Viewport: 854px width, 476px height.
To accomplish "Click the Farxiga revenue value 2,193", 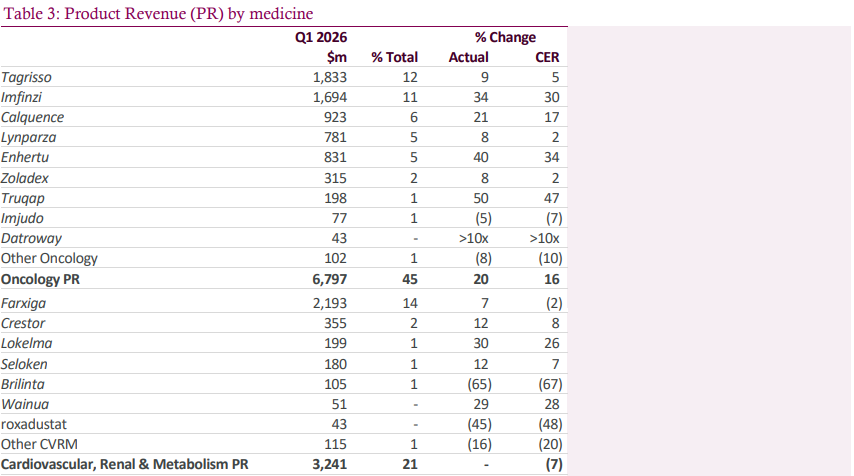I will pos(324,303).
